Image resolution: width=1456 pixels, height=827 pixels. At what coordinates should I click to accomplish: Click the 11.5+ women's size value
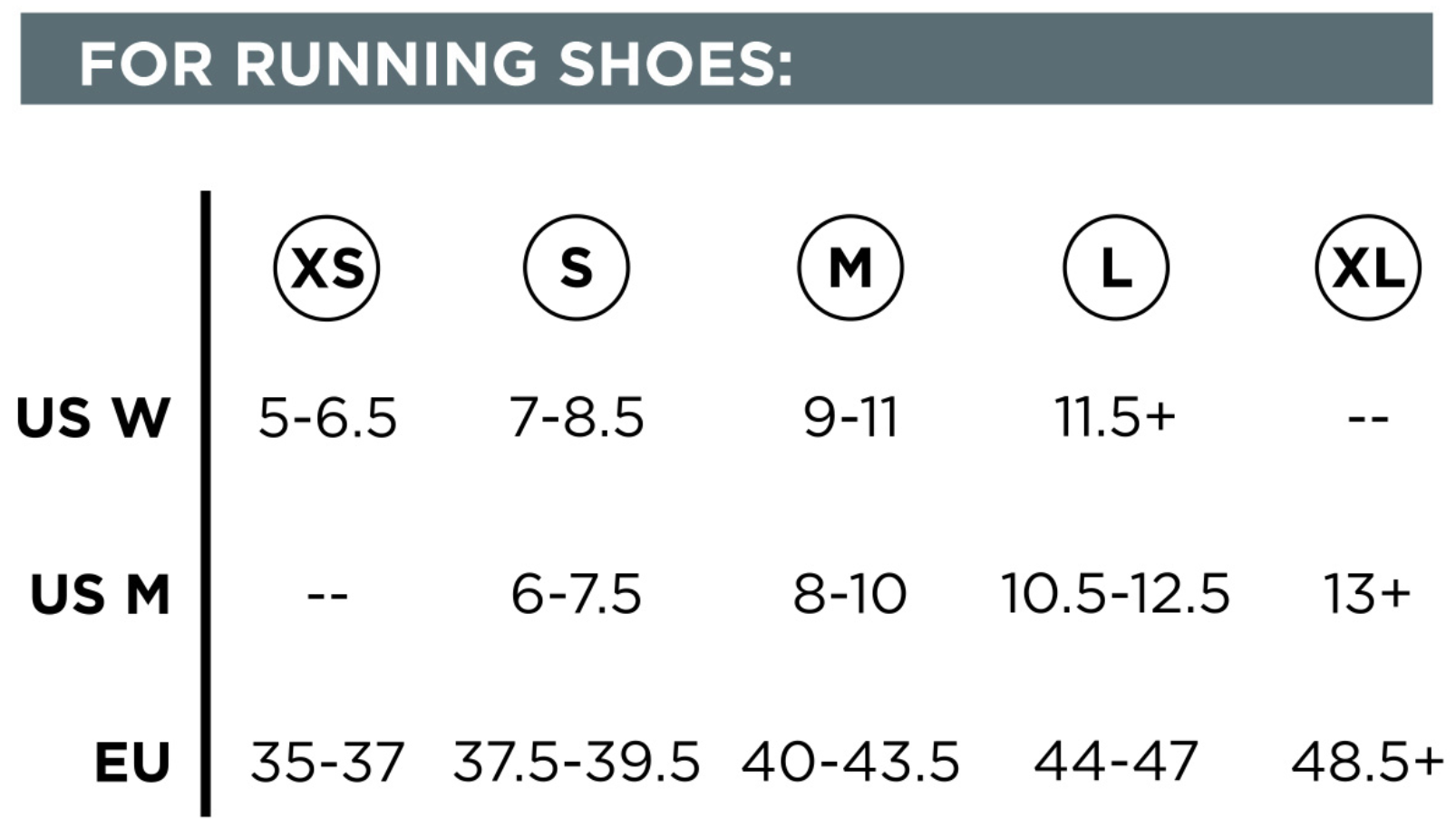point(1115,417)
